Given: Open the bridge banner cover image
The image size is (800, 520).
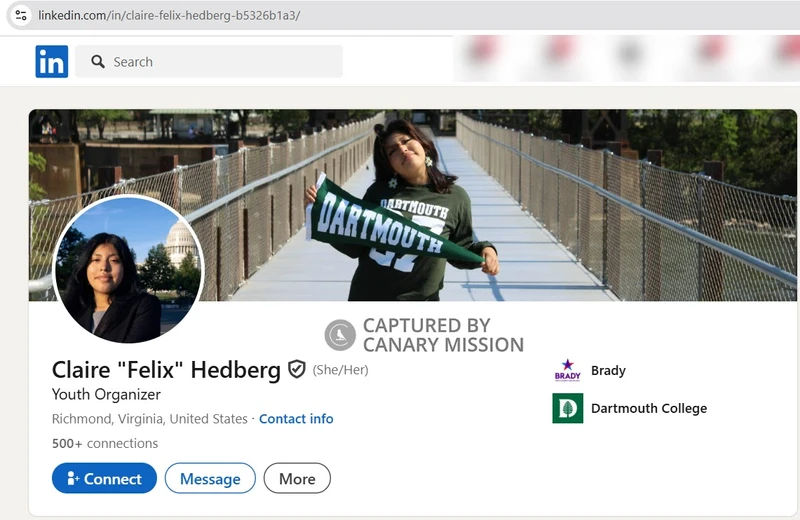Looking at the screenshot, I should click(x=600, y=200).
